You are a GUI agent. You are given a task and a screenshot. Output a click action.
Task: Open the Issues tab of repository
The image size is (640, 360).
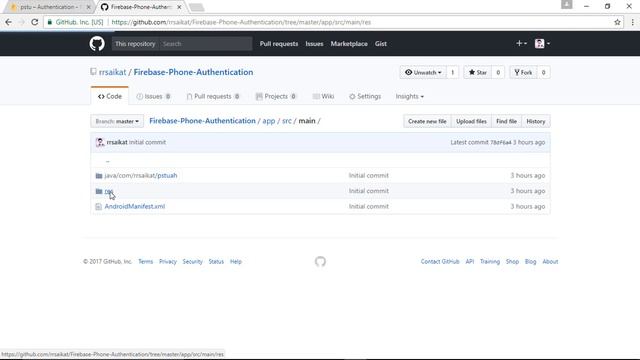click(153, 96)
